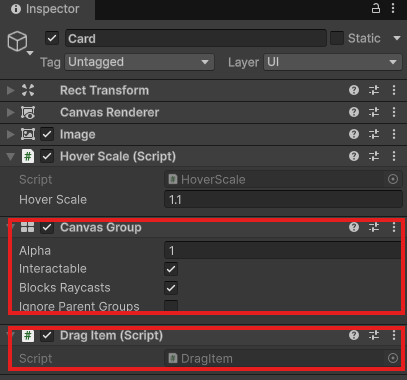Open Canvas Renderer more options menu
This screenshot has width=407, height=380.
pos(394,112)
